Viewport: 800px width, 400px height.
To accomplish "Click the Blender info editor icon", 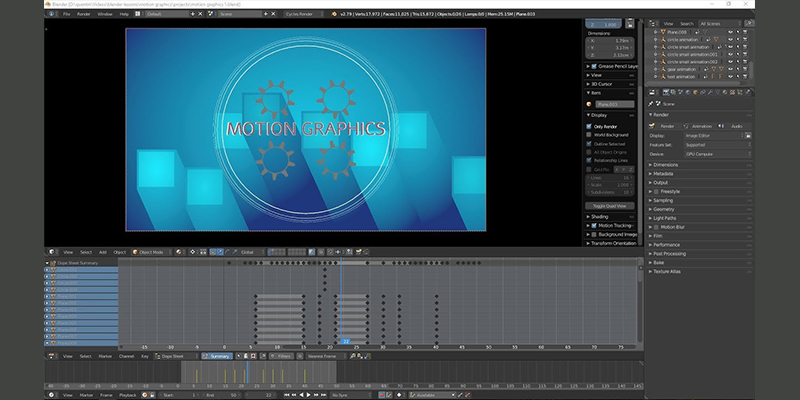I will (x=52, y=14).
